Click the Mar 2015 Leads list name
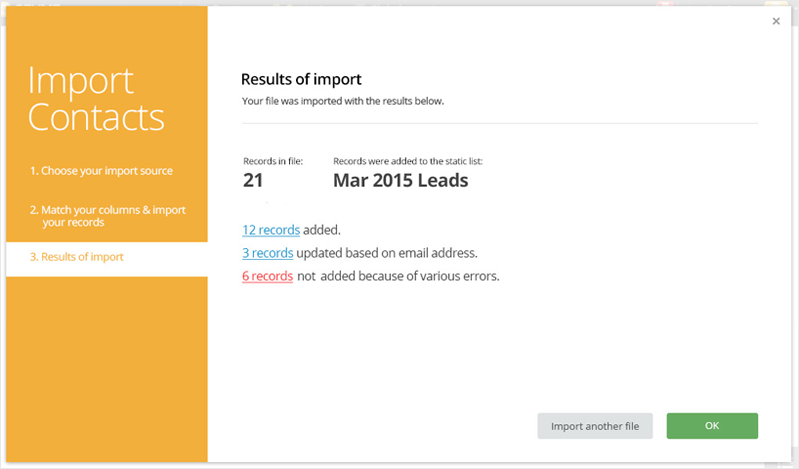 tap(400, 181)
